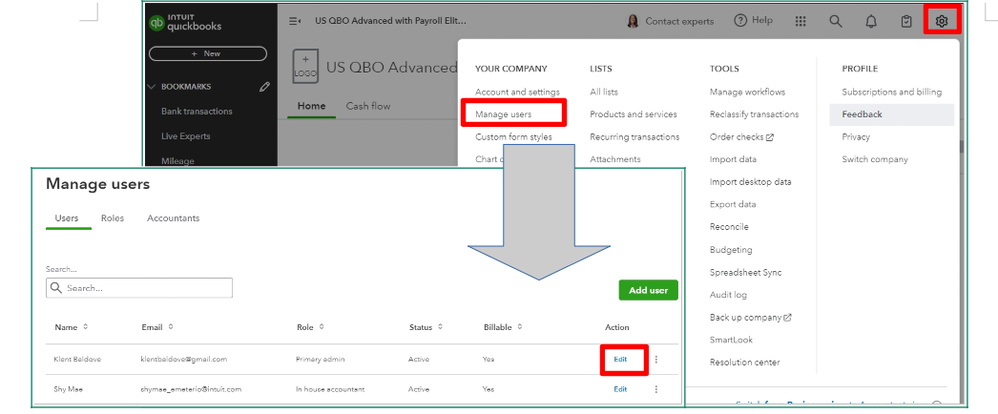Collapse the sidebar with the hamburger icon
Image resolution: width=998 pixels, height=414 pixels.
click(x=295, y=21)
